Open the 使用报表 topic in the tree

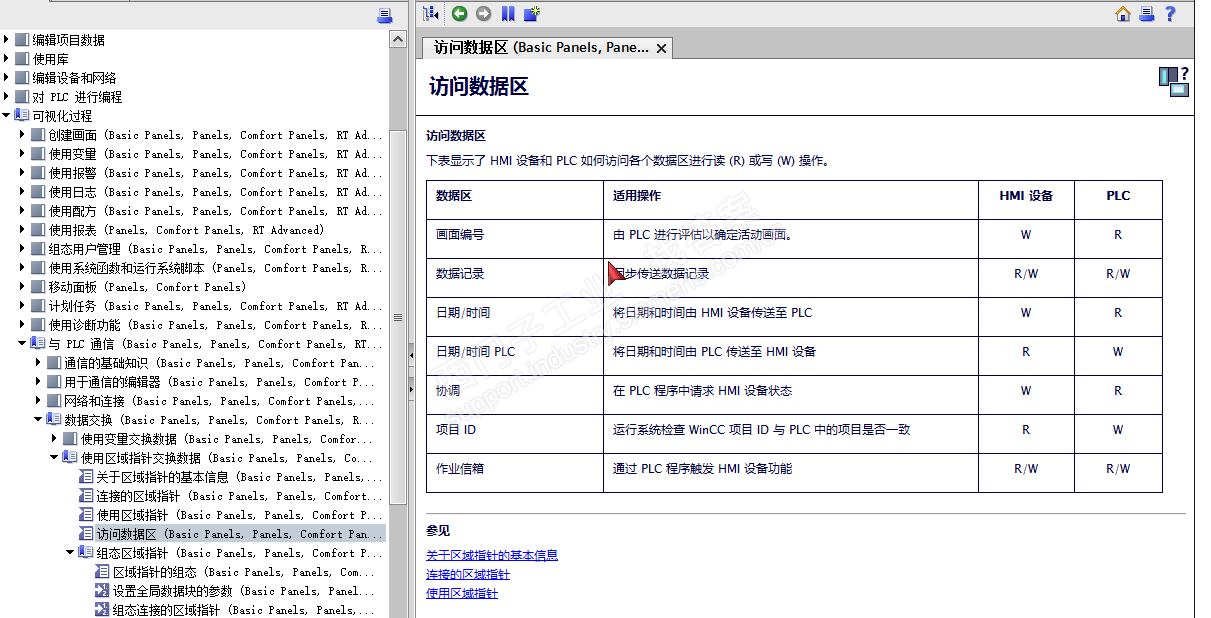(x=186, y=230)
